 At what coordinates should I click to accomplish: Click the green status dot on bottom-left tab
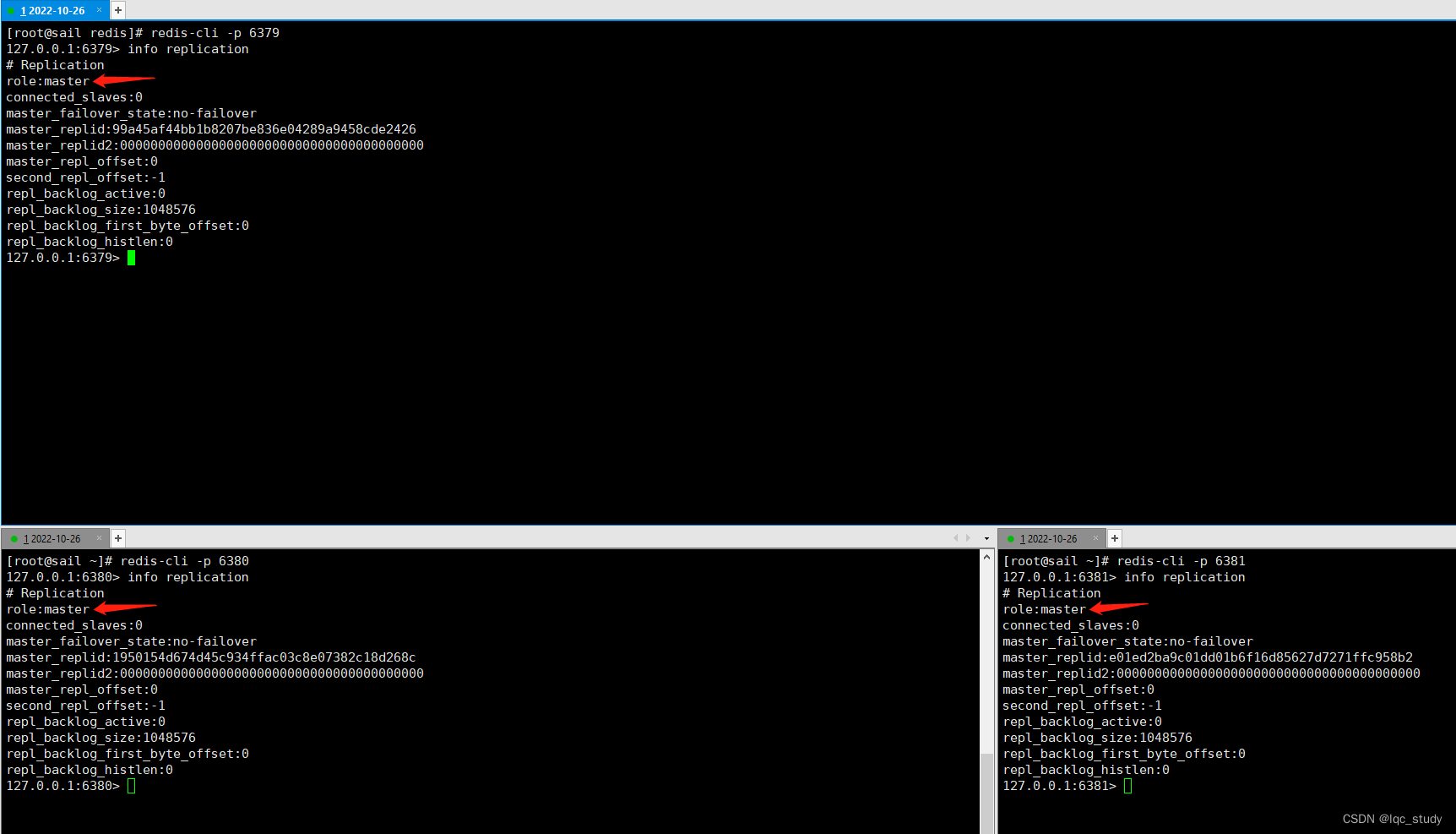(14, 538)
